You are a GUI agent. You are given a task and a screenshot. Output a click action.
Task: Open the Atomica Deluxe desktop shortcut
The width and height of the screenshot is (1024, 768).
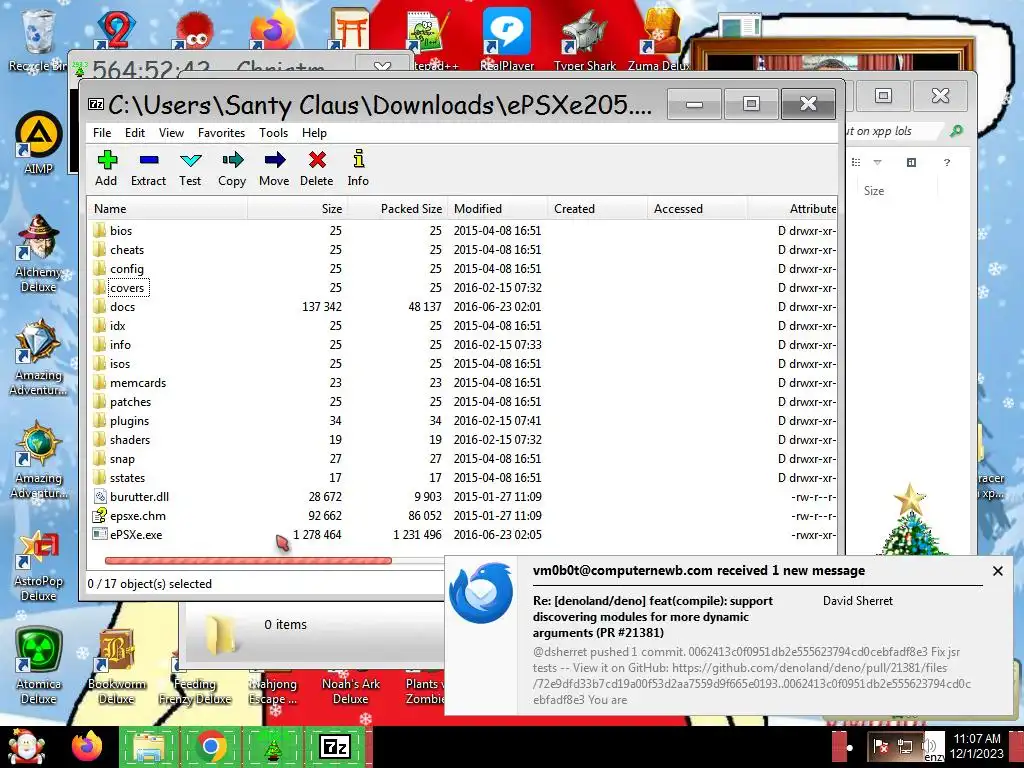[x=39, y=666]
